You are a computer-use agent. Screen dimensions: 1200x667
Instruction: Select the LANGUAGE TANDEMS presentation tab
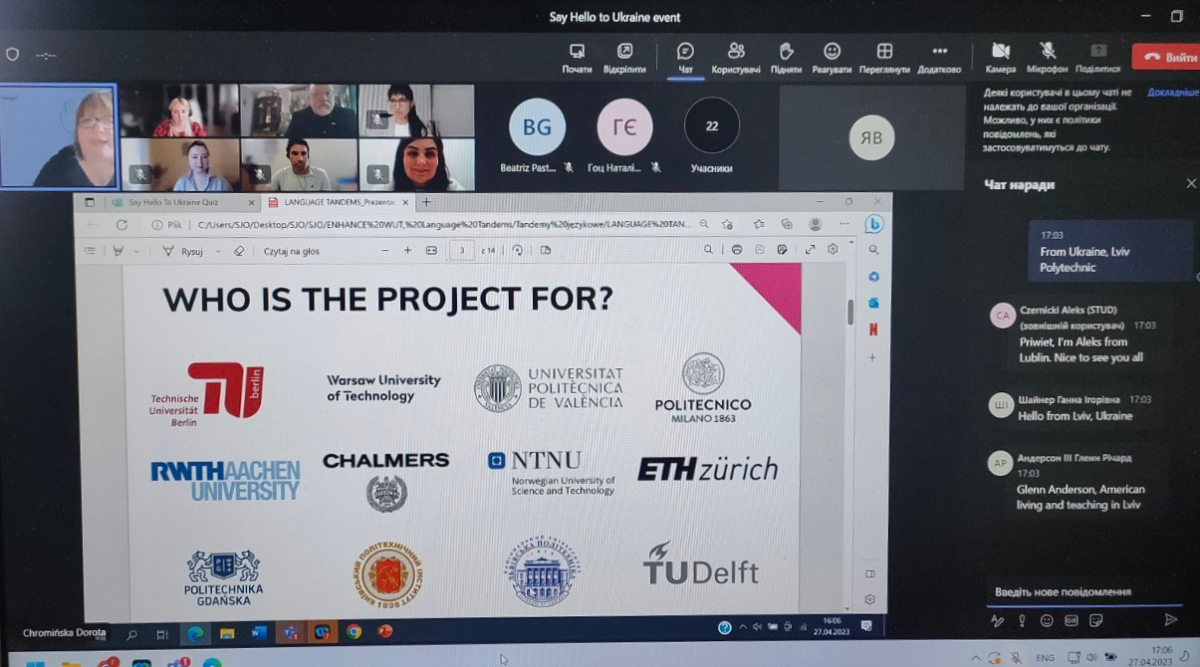[325, 202]
